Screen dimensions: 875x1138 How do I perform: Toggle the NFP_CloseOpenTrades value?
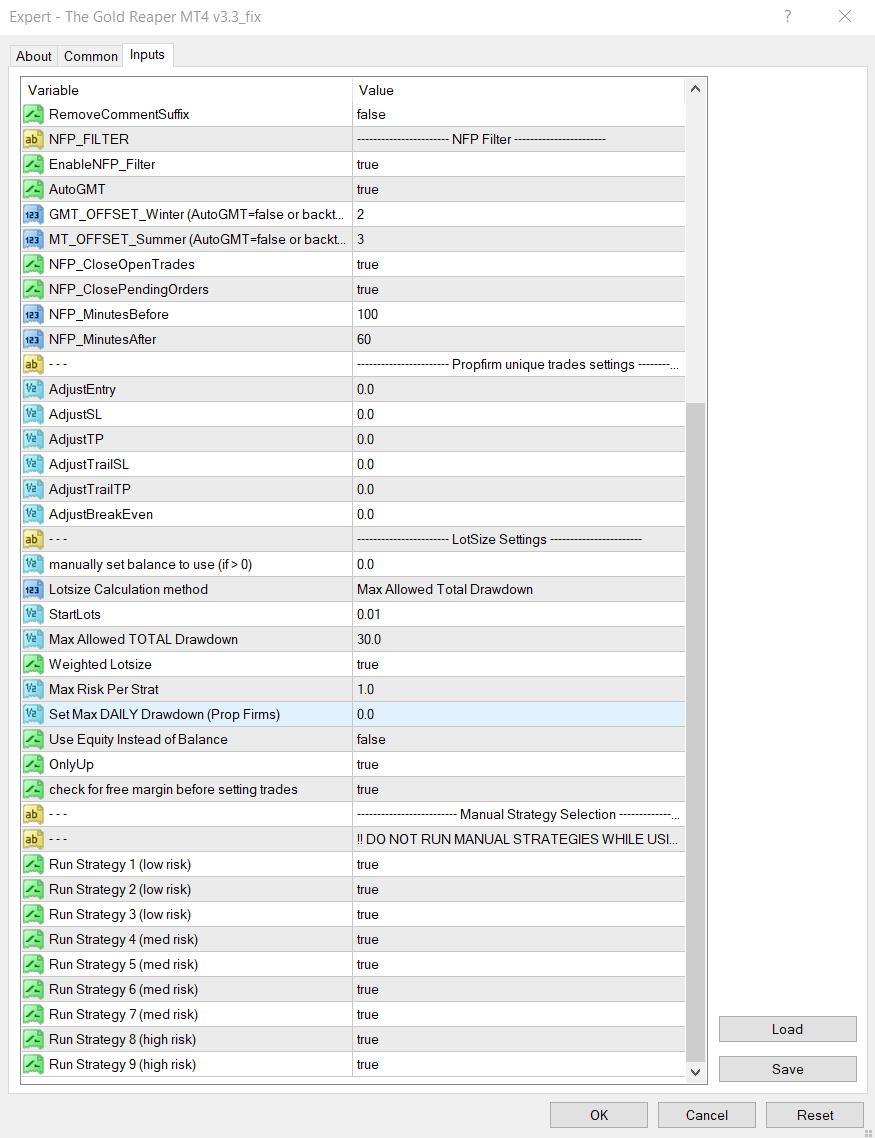tap(519, 265)
